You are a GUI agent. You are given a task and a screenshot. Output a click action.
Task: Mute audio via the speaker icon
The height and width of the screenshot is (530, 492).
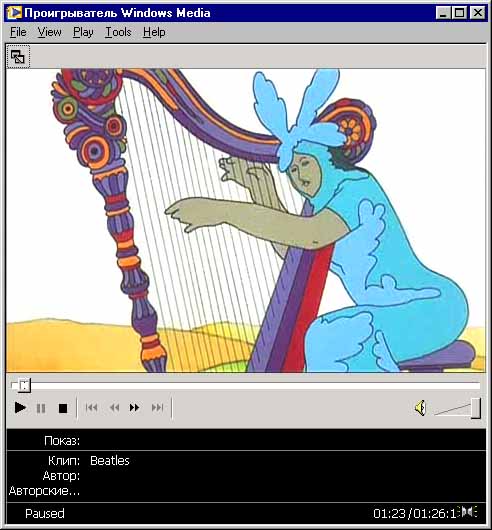pyautogui.click(x=421, y=408)
